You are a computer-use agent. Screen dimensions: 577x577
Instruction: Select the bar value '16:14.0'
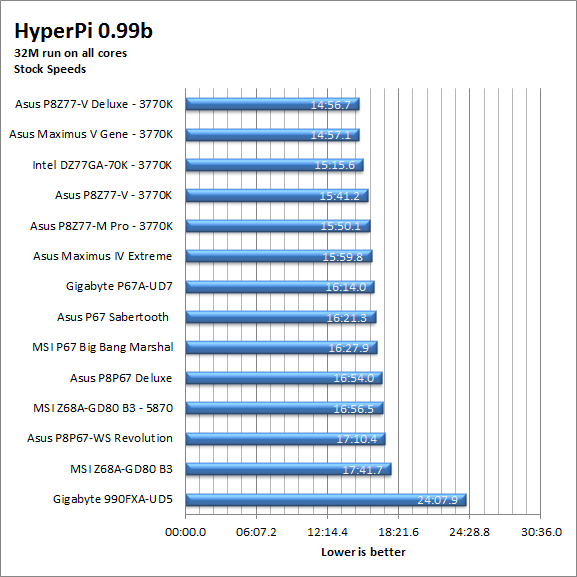346,287
